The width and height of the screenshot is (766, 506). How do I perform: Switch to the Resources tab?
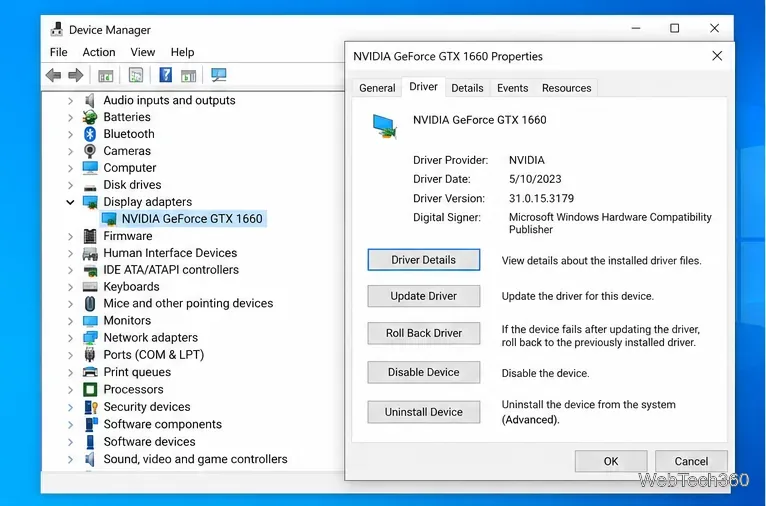click(566, 88)
